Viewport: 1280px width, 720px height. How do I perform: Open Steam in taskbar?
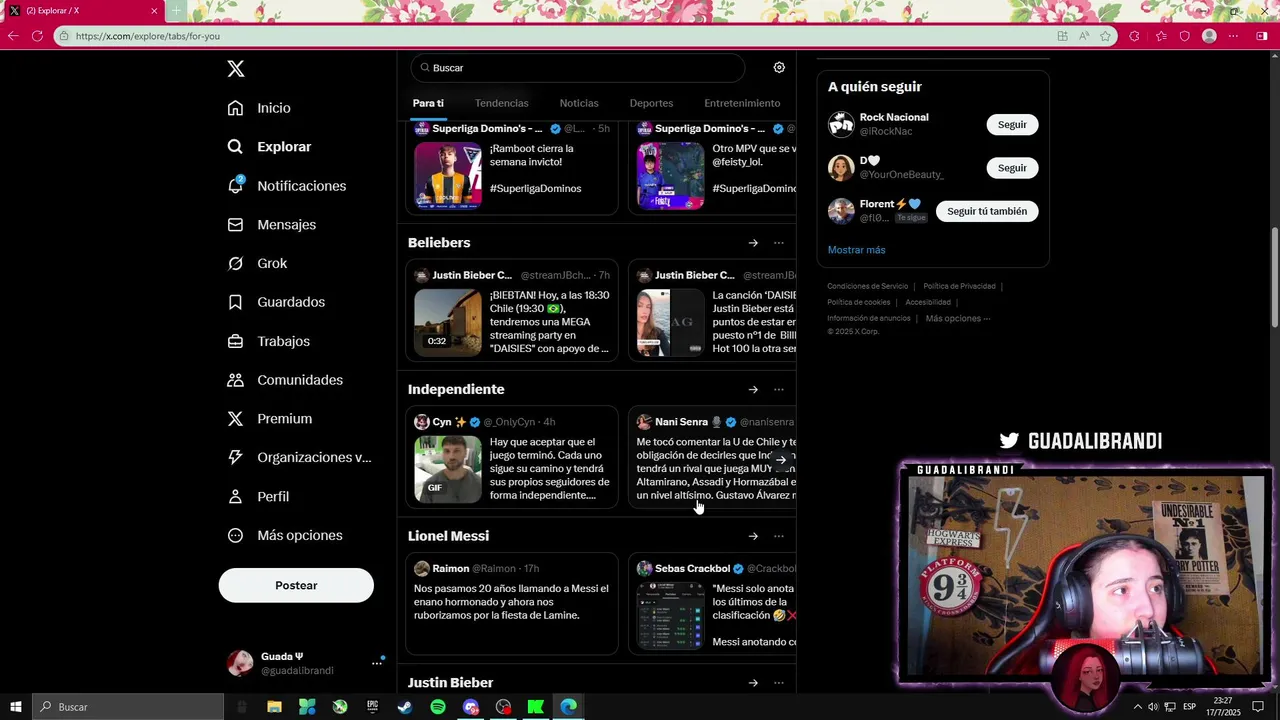[405, 707]
